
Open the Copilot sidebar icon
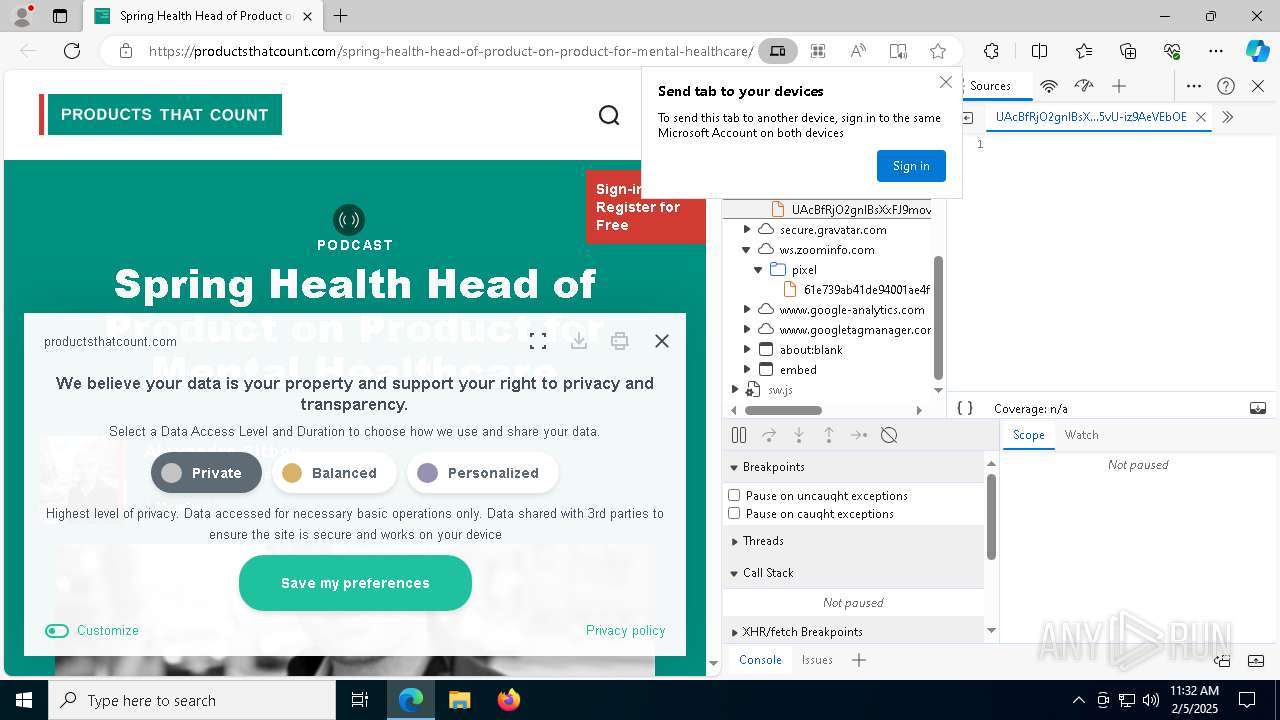[x=1257, y=51]
